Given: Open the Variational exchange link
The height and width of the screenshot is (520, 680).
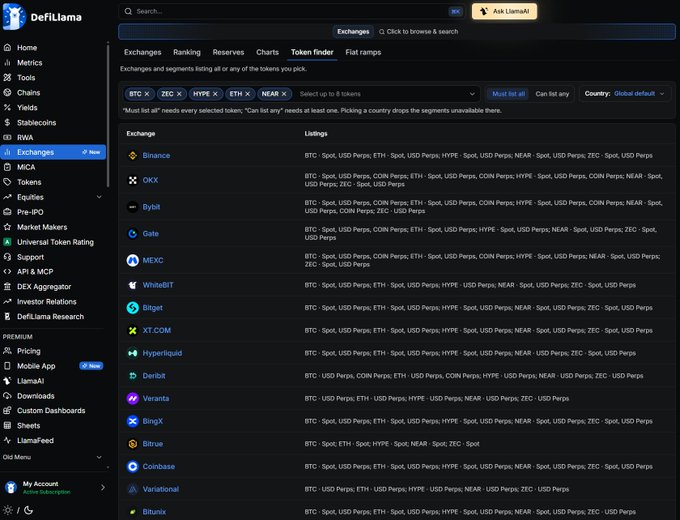Looking at the screenshot, I should pyautogui.click(x=160, y=489).
